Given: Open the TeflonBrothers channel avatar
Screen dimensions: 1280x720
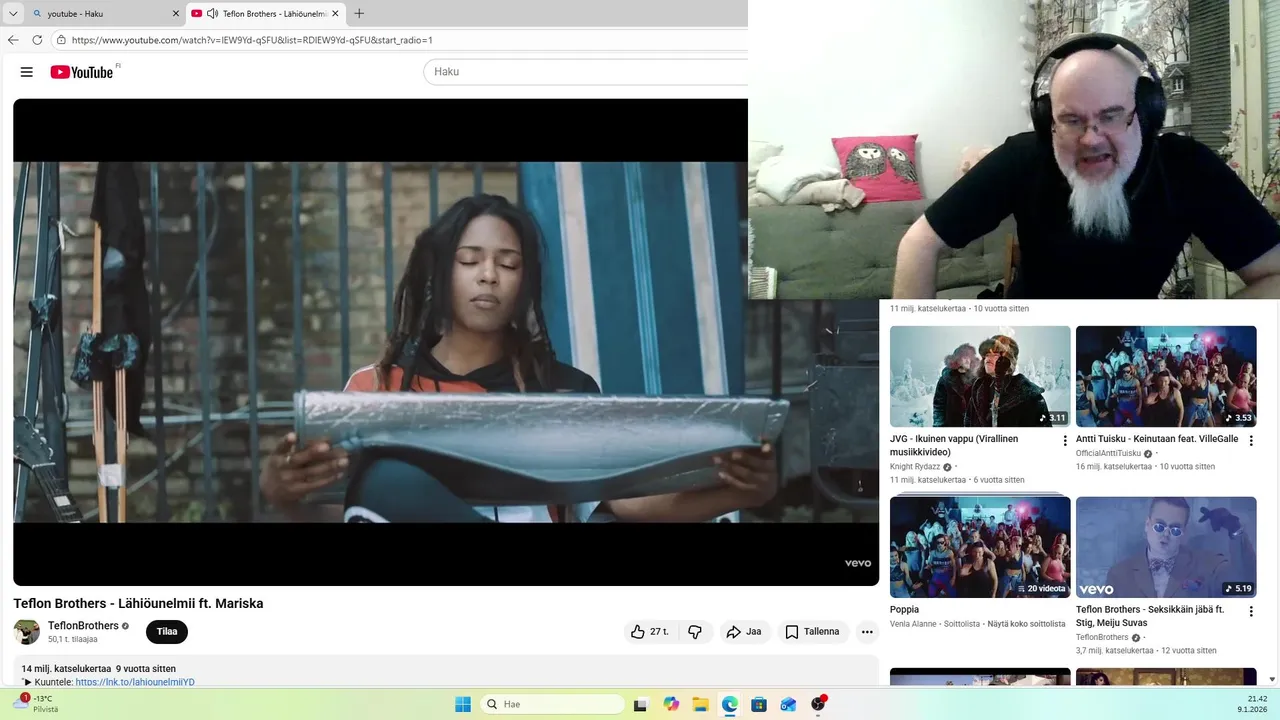Looking at the screenshot, I should click(27, 632).
